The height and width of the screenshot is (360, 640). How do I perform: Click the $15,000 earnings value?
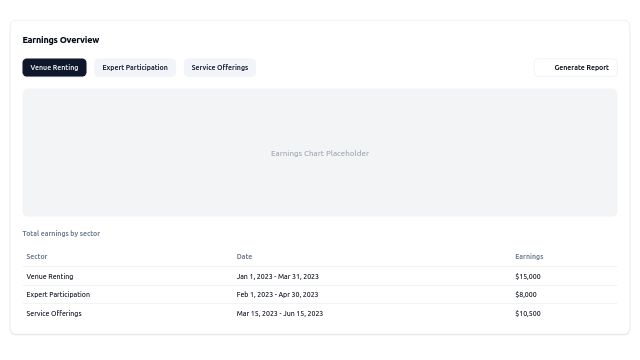[528, 276]
